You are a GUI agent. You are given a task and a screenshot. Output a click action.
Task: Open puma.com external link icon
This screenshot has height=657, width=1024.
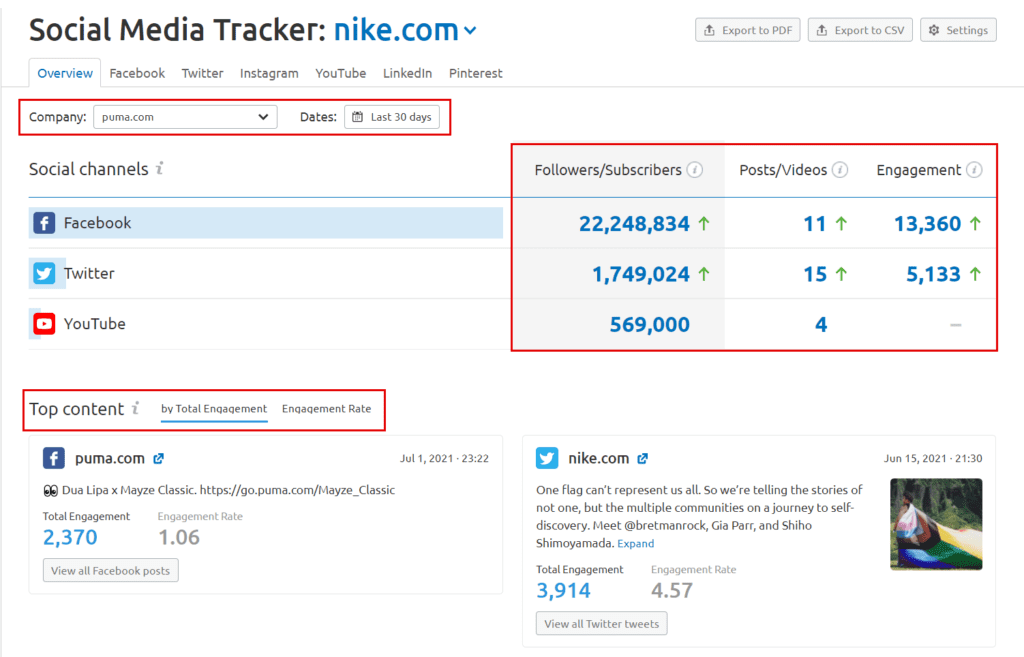(158, 458)
